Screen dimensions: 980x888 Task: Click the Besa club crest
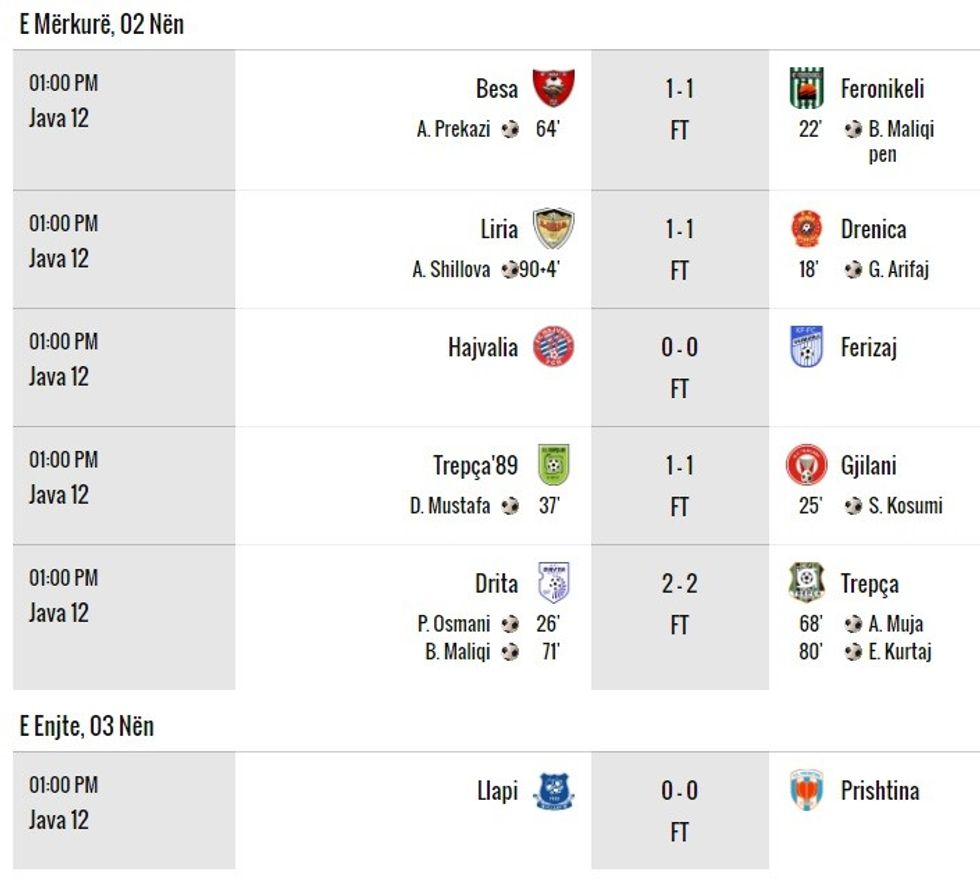(553, 88)
